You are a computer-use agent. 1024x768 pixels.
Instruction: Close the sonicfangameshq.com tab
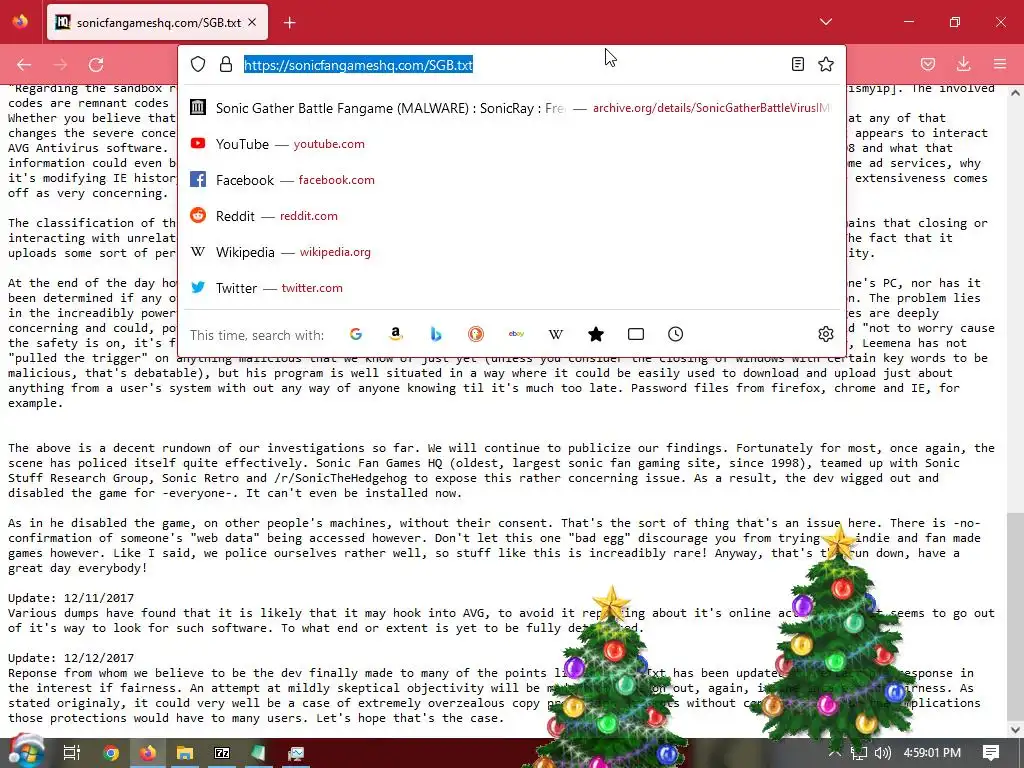(252, 22)
